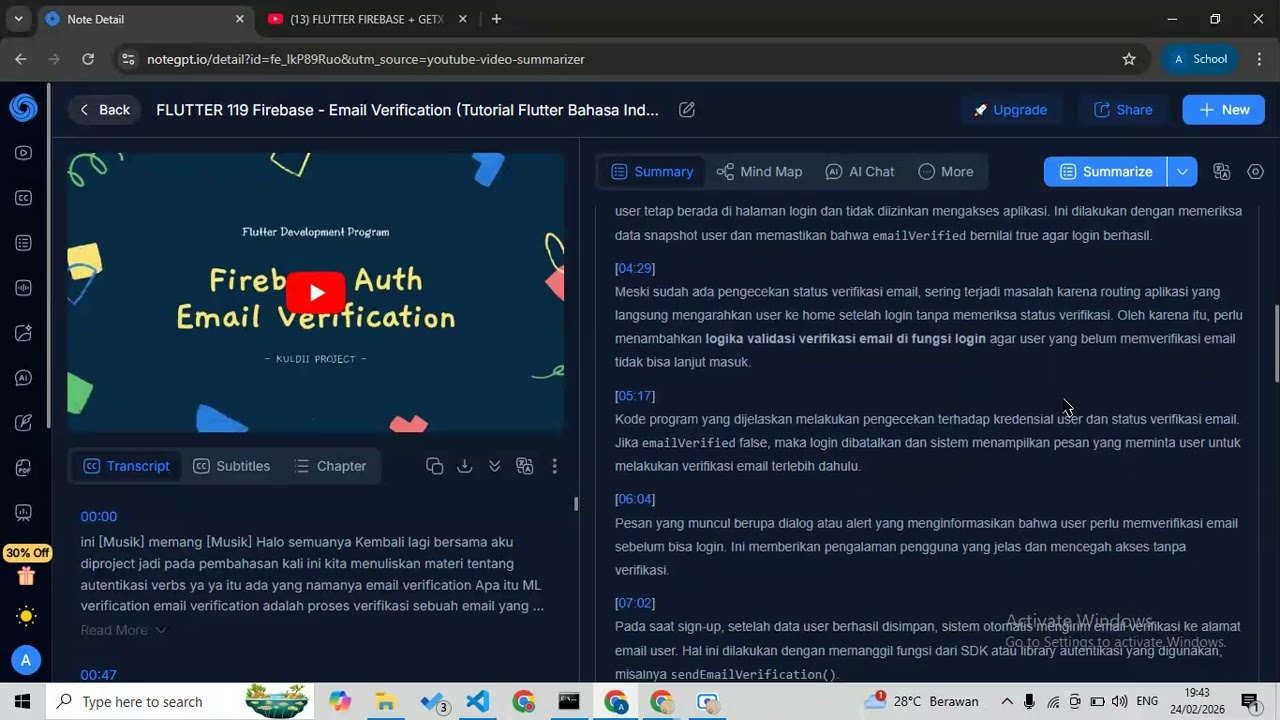Switch to the AI Chat tab
Viewport: 1280px width, 720px height.
point(860,172)
